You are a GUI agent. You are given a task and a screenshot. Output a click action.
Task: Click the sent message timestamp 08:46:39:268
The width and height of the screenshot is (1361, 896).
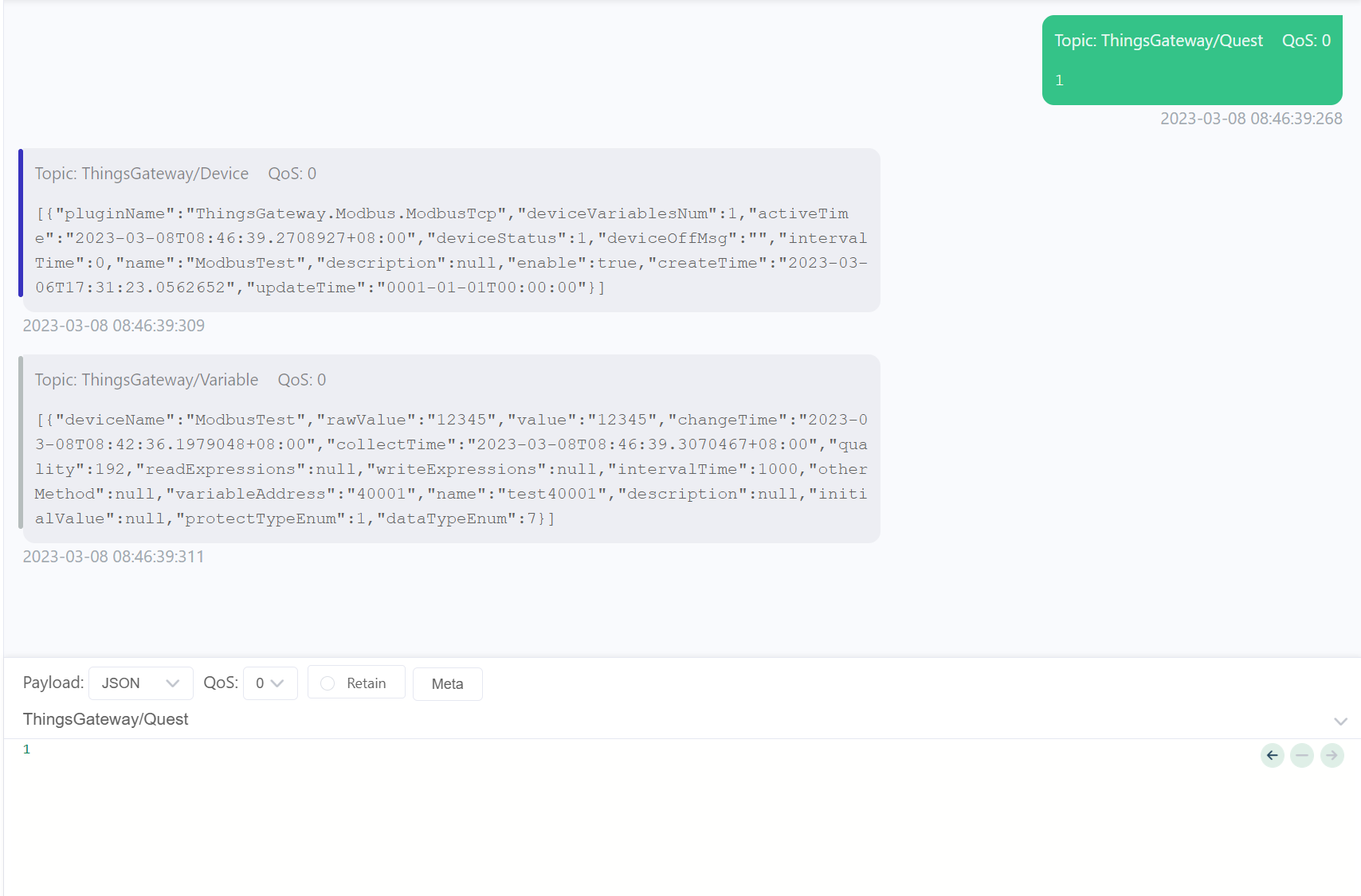pyautogui.click(x=1250, y=119)
